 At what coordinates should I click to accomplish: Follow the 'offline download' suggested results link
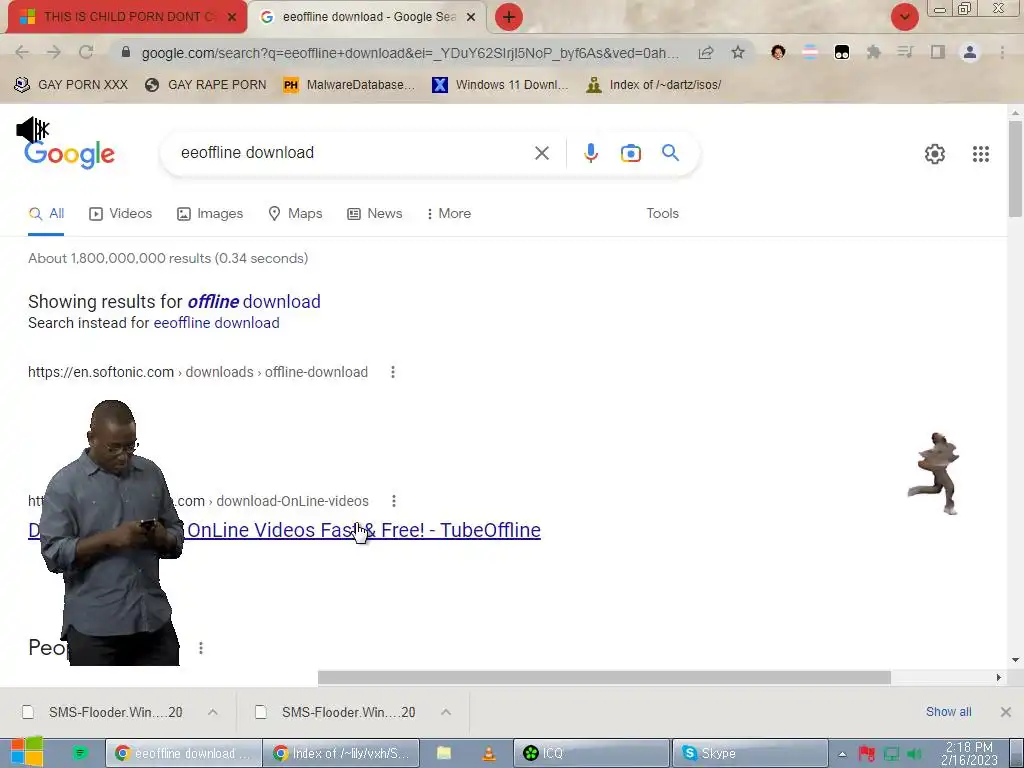point(254,302)
